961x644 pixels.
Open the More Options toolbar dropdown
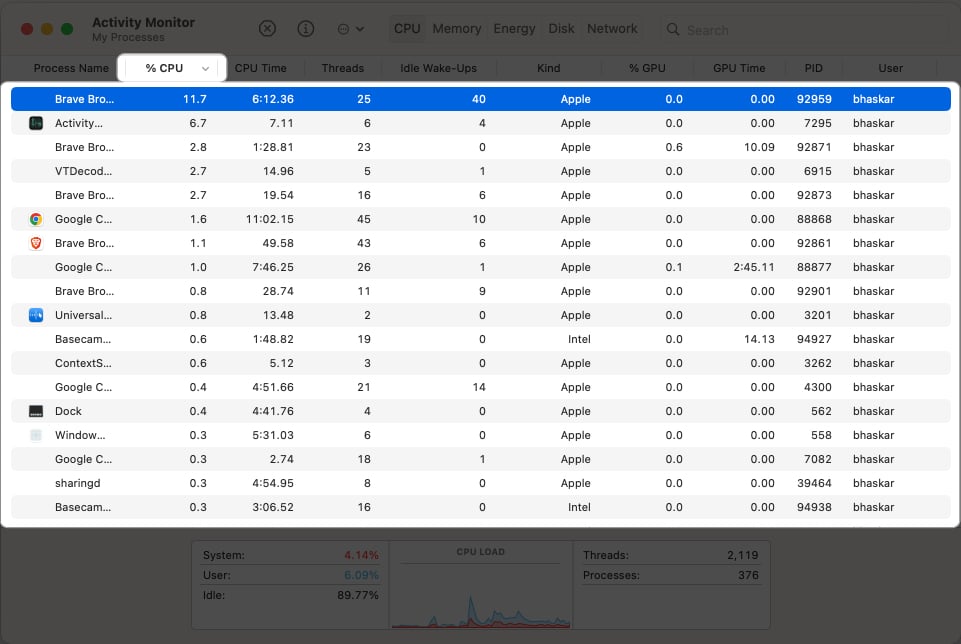[x=345, y=29]
